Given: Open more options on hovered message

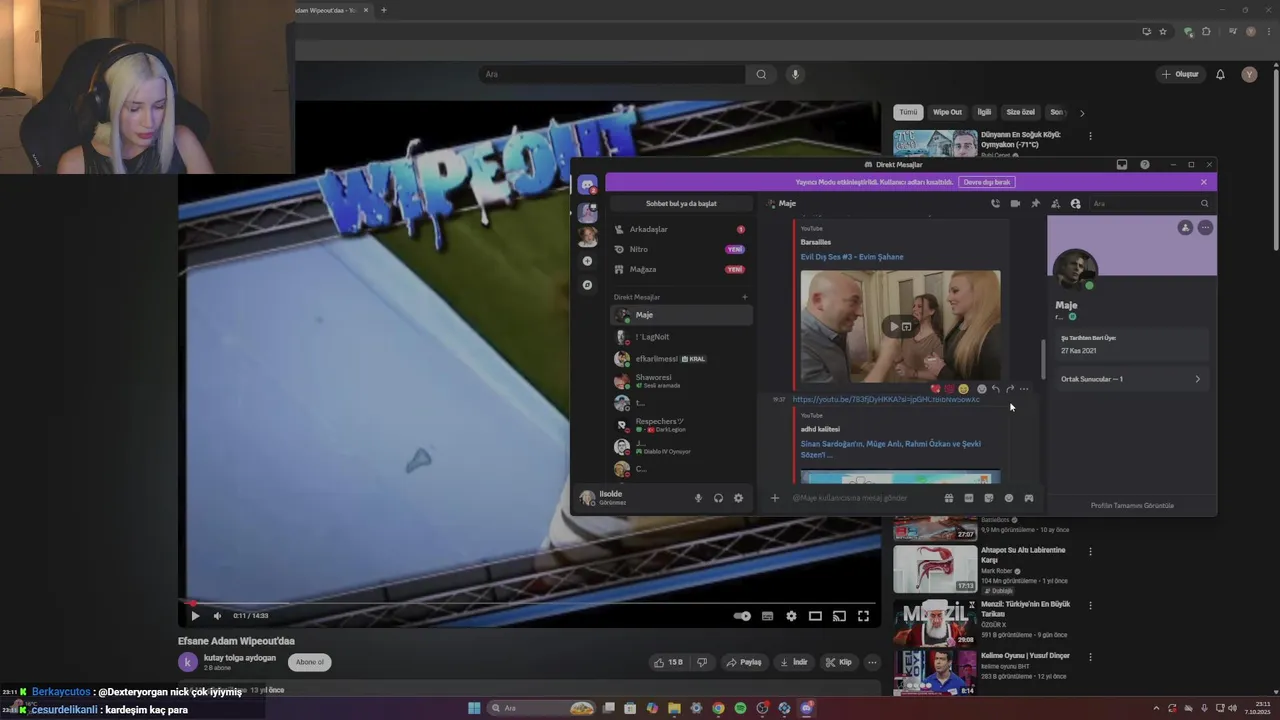Looking at the screenshot, I should pyautogui.click(x=1023, y=389).
